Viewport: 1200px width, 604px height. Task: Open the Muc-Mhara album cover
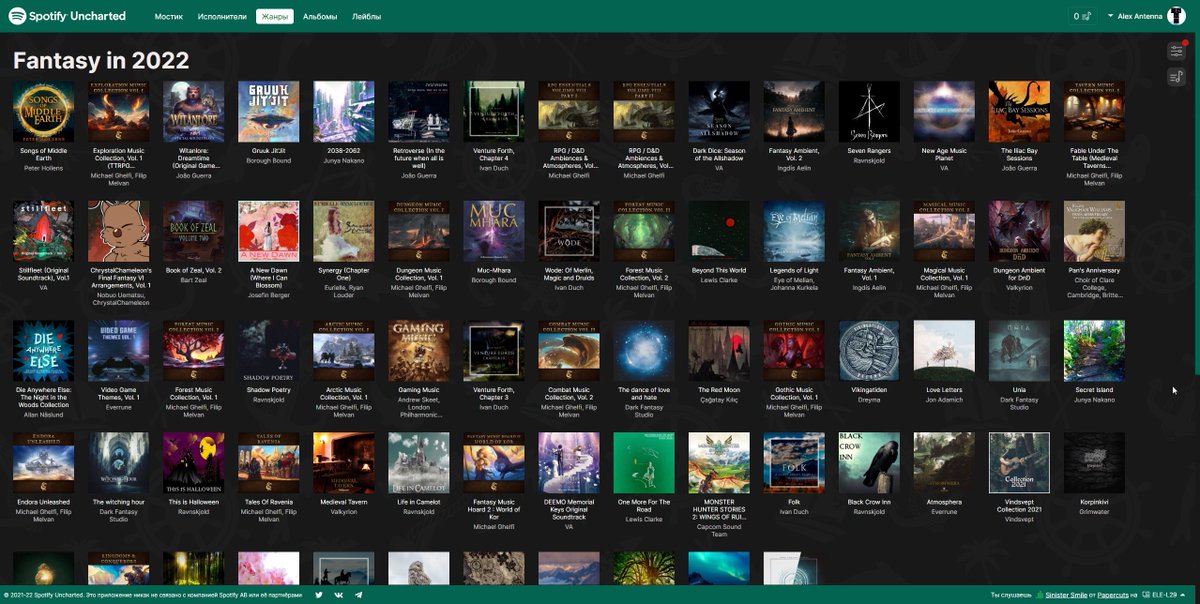(494, 231)
